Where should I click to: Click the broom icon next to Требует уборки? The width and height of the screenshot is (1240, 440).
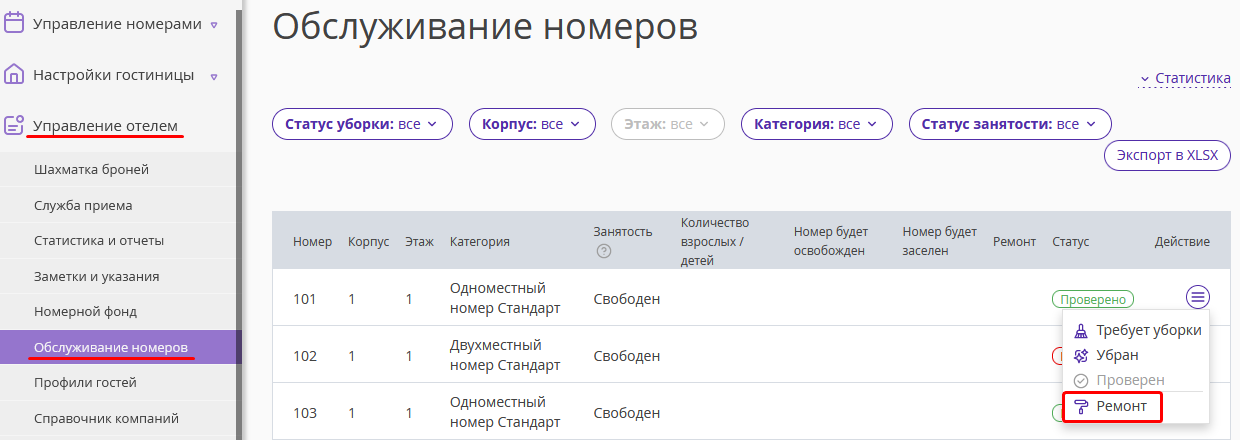pos(1080,330)
